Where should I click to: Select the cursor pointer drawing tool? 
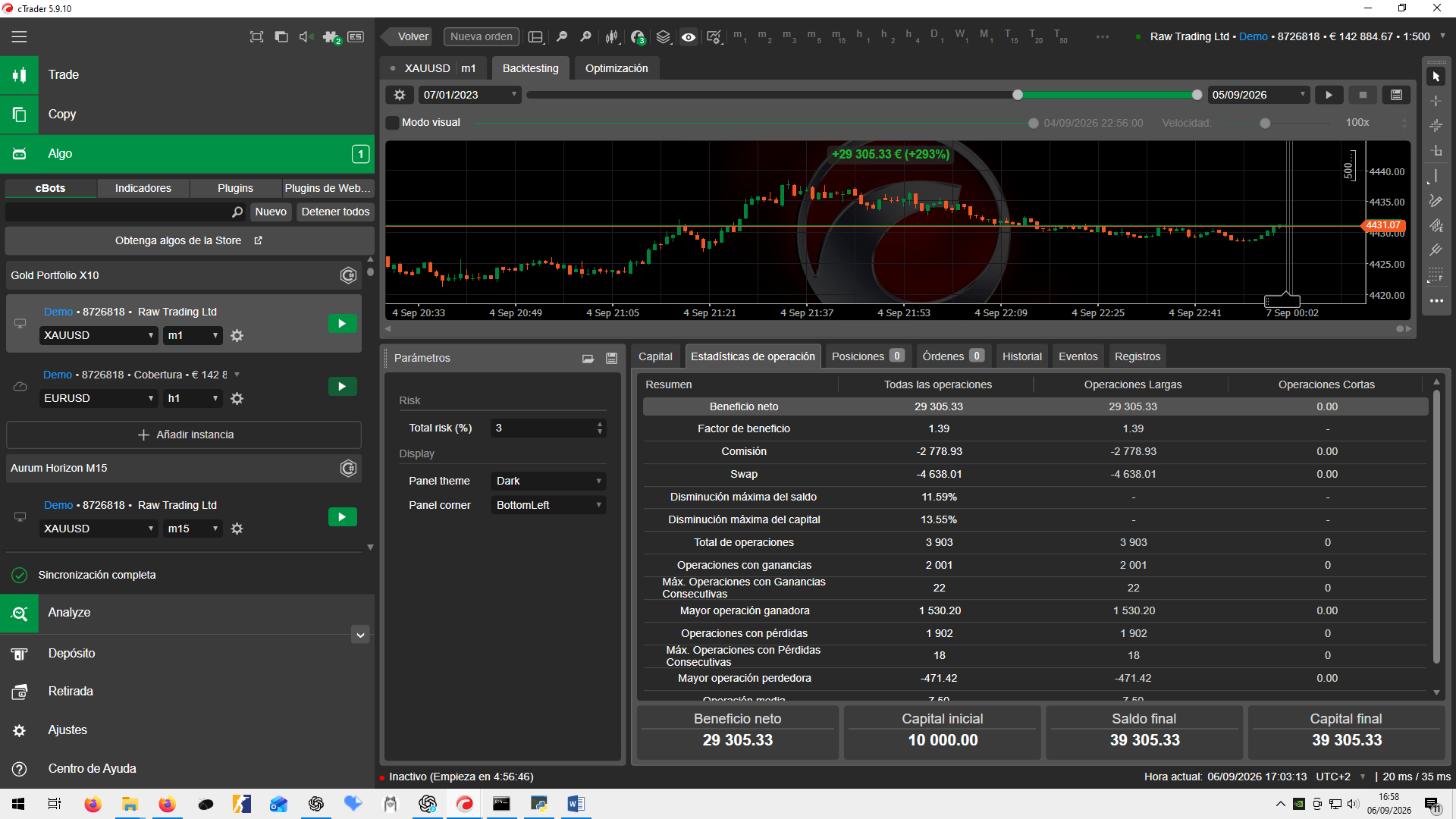pyautogui.click(x=1436, y=77)
